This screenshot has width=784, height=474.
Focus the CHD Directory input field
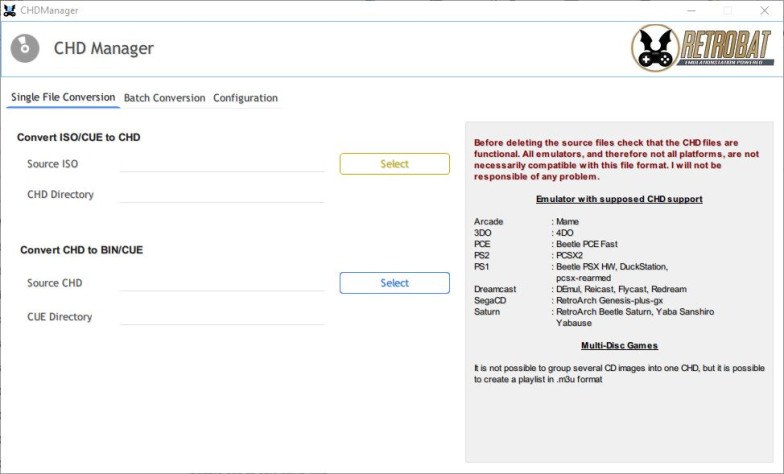(x=222, y=194)
